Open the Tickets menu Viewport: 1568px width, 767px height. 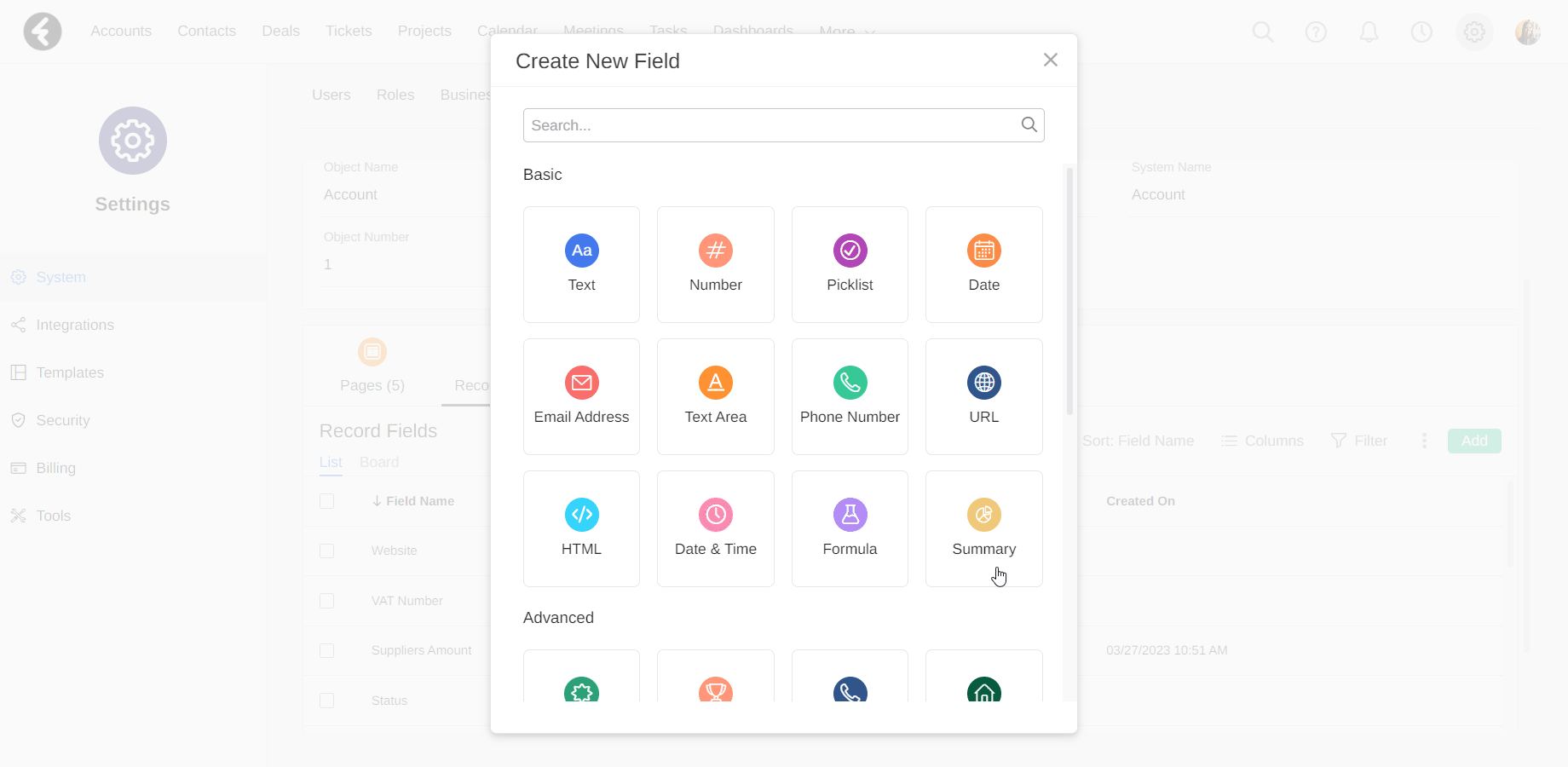[x=349, y=31]
